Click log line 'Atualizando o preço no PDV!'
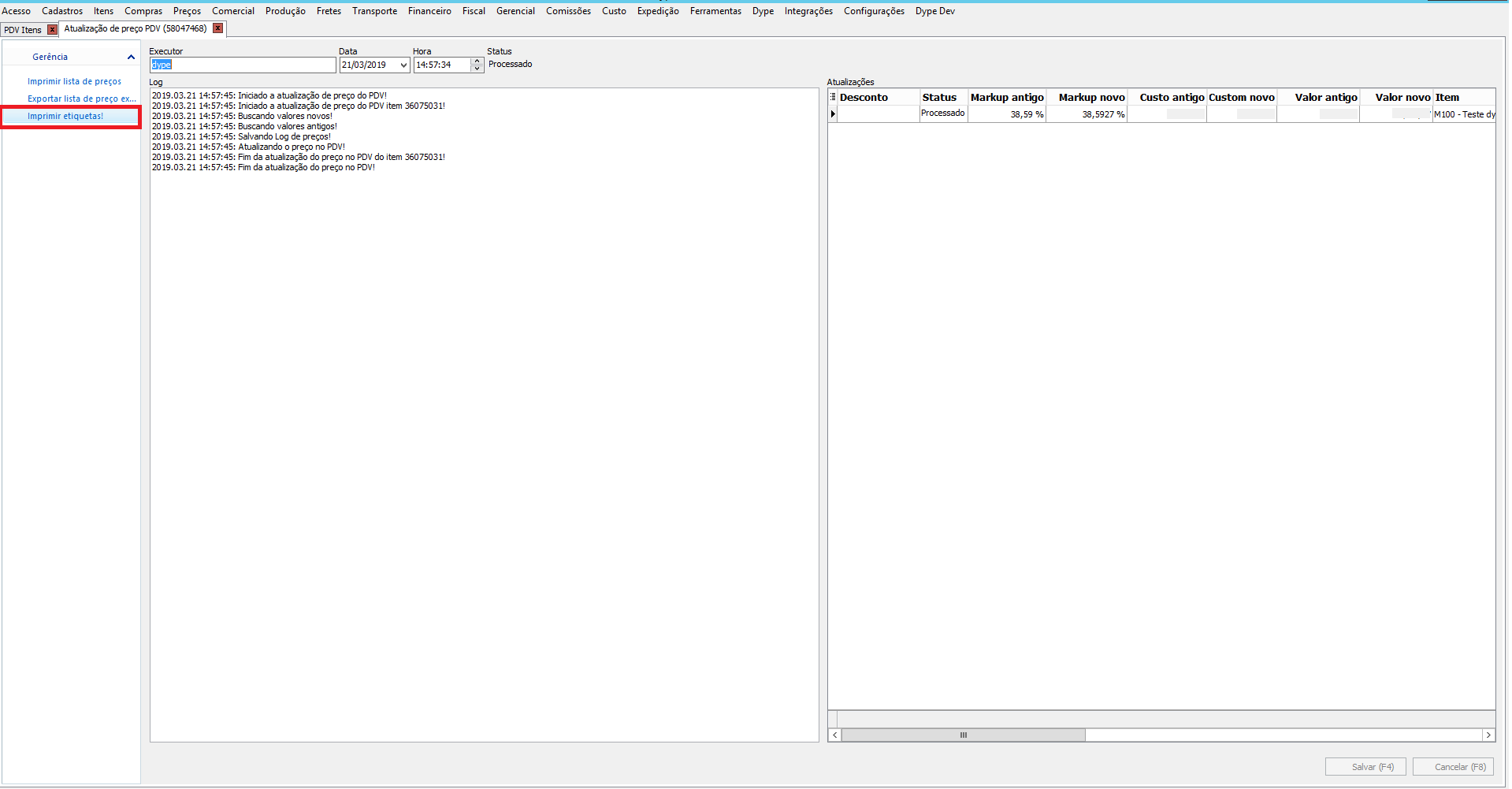1512x789 pixels. [248, 147]
